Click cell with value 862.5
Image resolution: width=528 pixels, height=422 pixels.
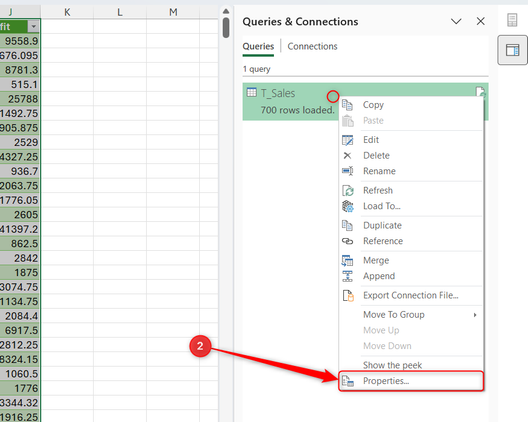pyautogui.click(x=20, y=244)
